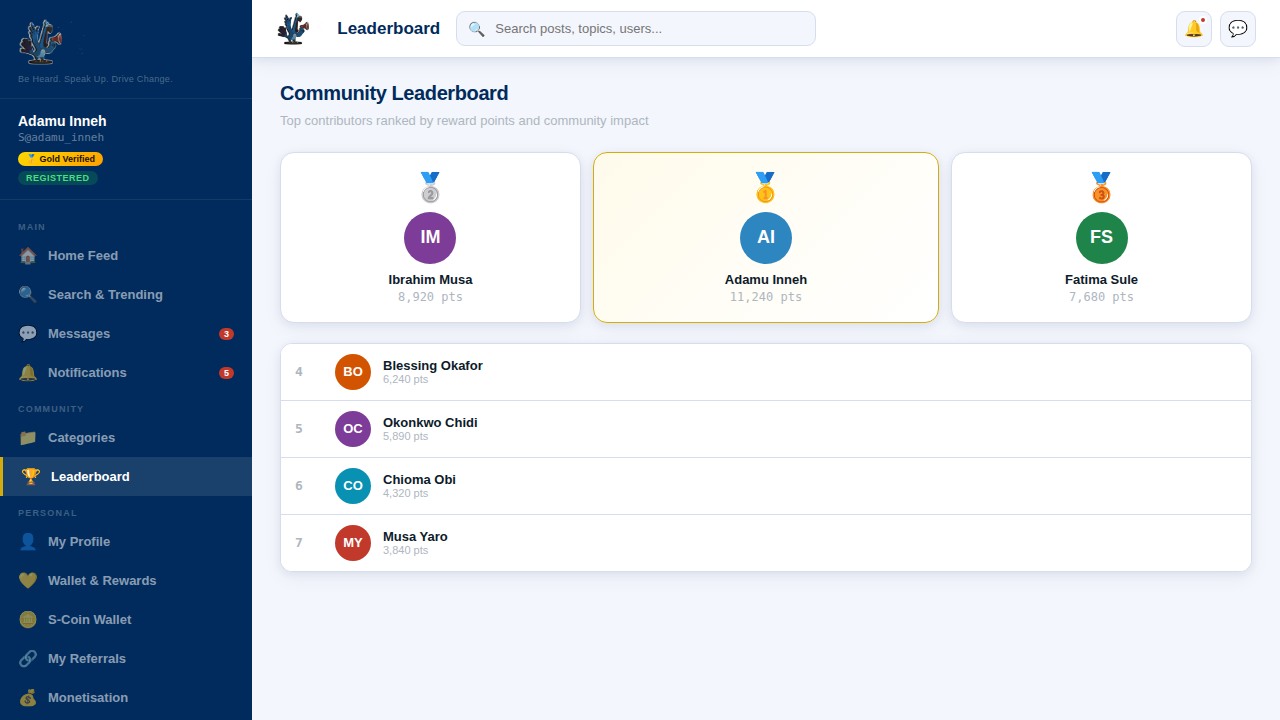Click the IM avatar of Ibrahim Musa
Viewport: 1280px width, 720px height.
tap(430, 238)
